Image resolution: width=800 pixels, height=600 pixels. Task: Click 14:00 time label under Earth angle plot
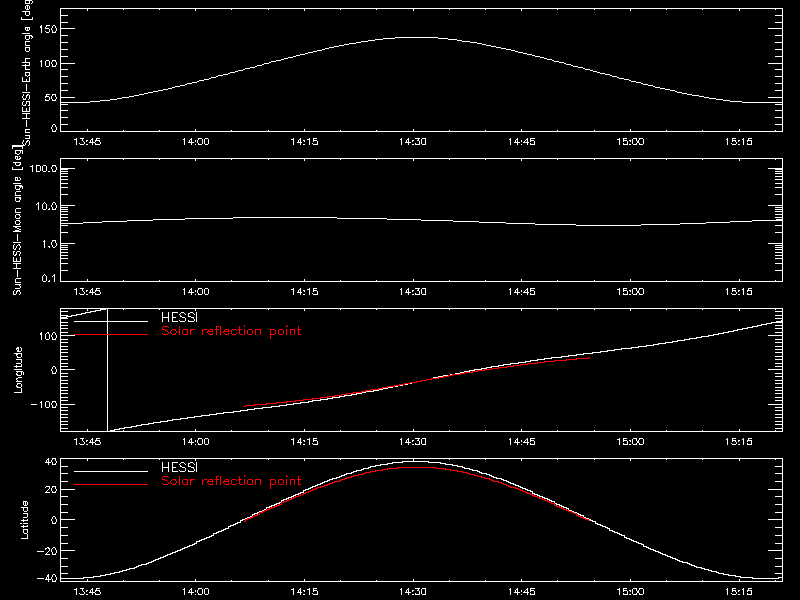point(195,142)
